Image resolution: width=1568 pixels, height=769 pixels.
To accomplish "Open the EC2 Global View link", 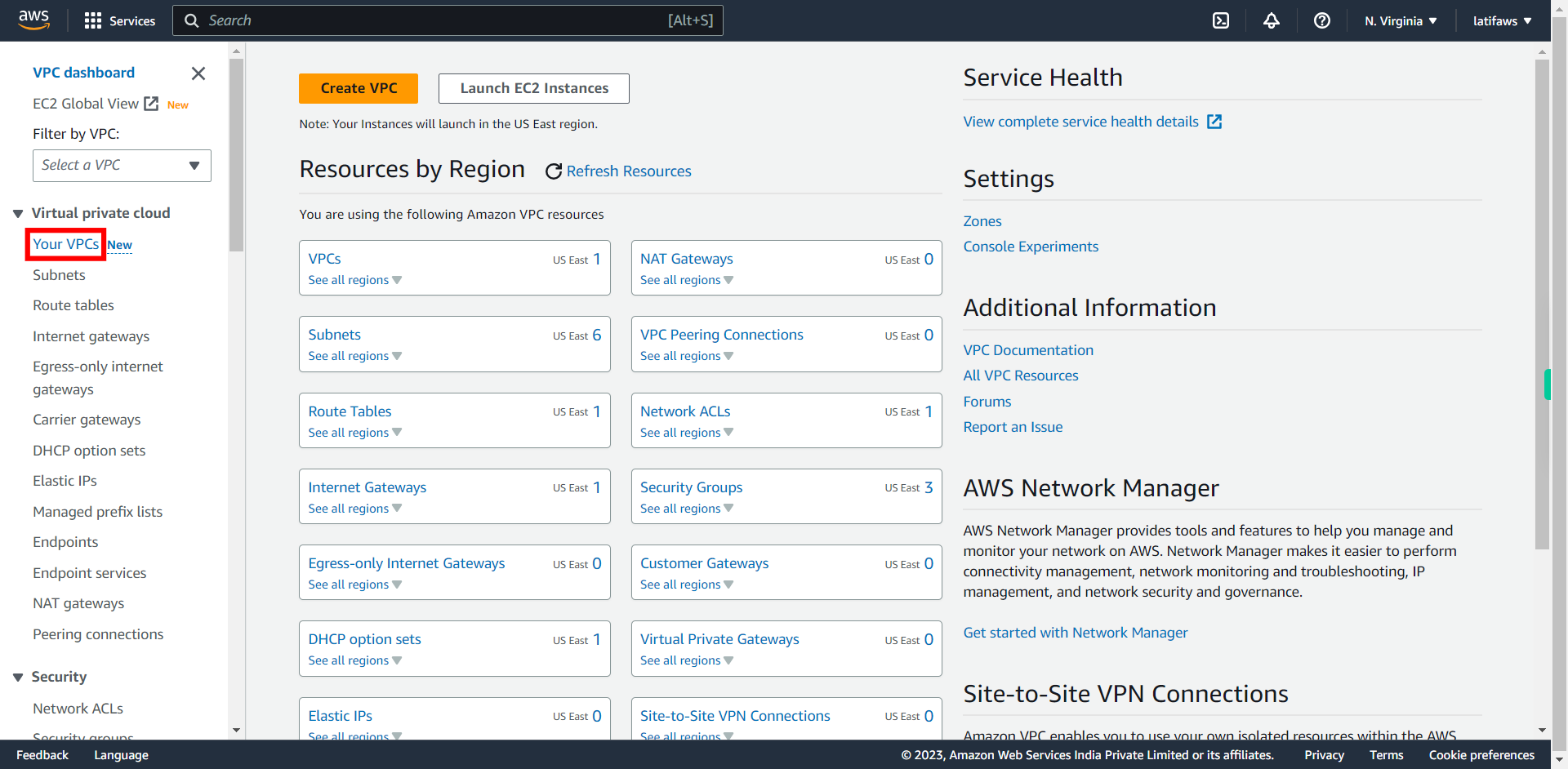I will 86,104.
